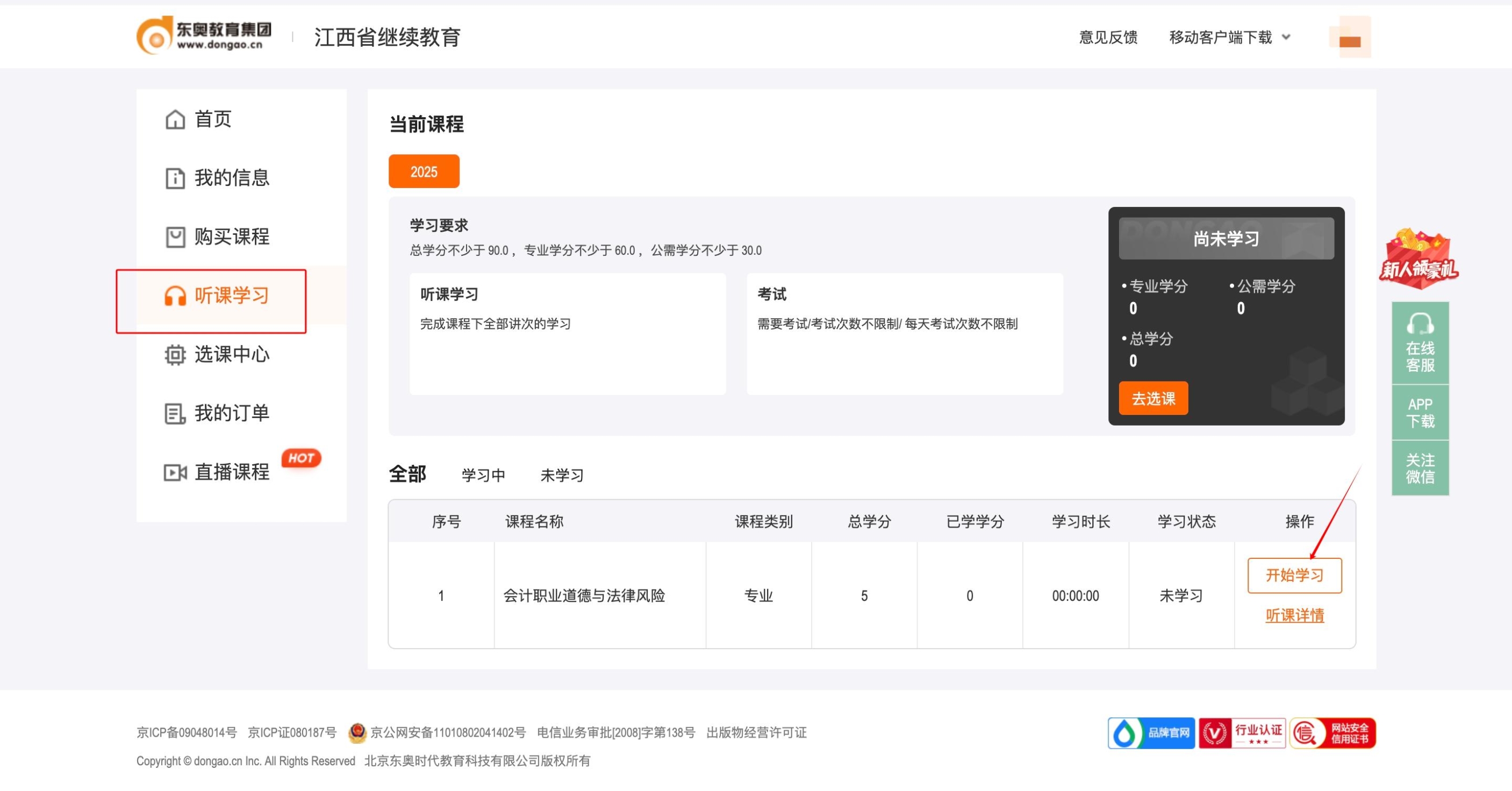Image resolution: width=1512 pixels, height=791 pixels.
Task: Open the 关注微信 WeChat follow icon
Action: pyautogui.click(x=1420, y=465)
